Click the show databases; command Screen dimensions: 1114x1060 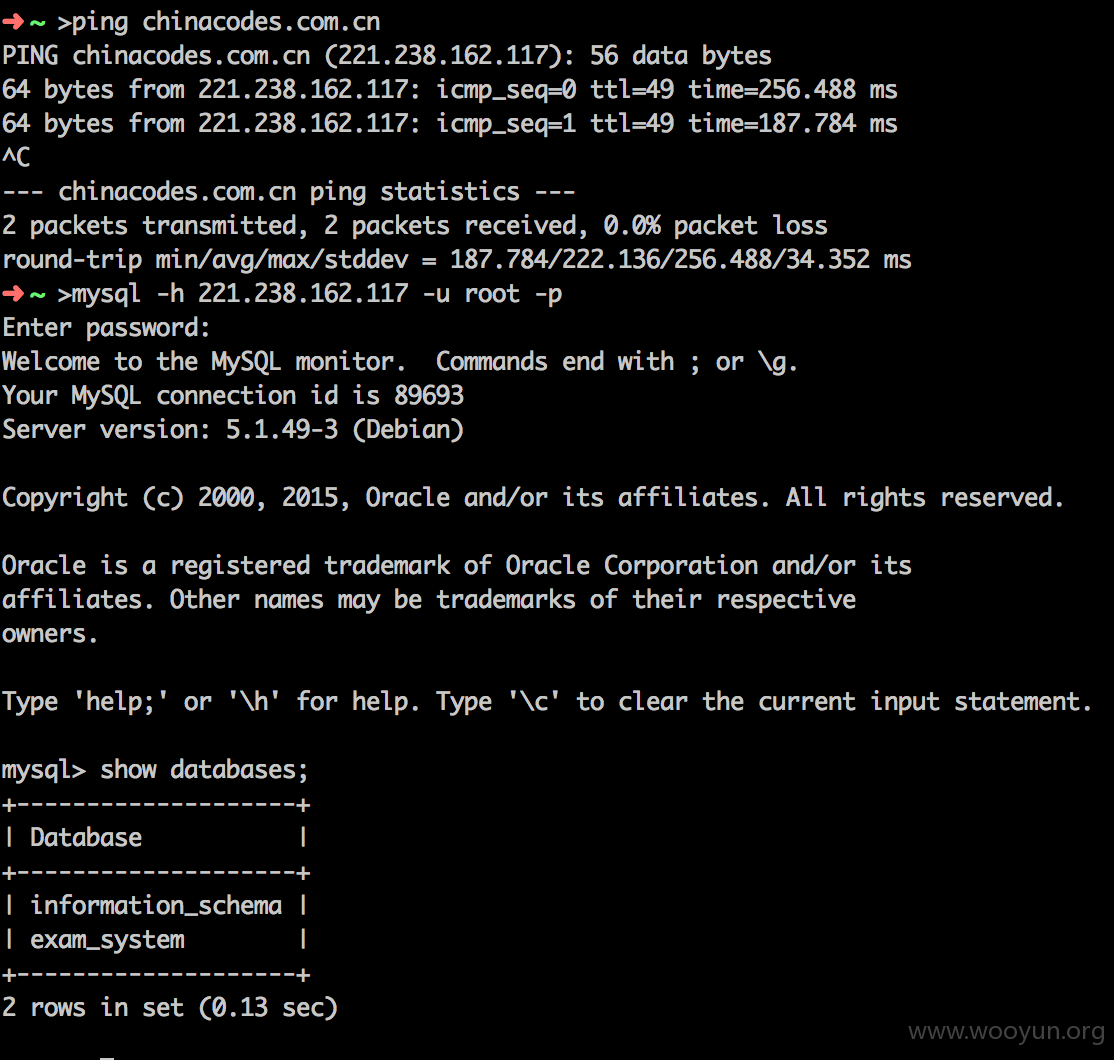tap(204, 770)
